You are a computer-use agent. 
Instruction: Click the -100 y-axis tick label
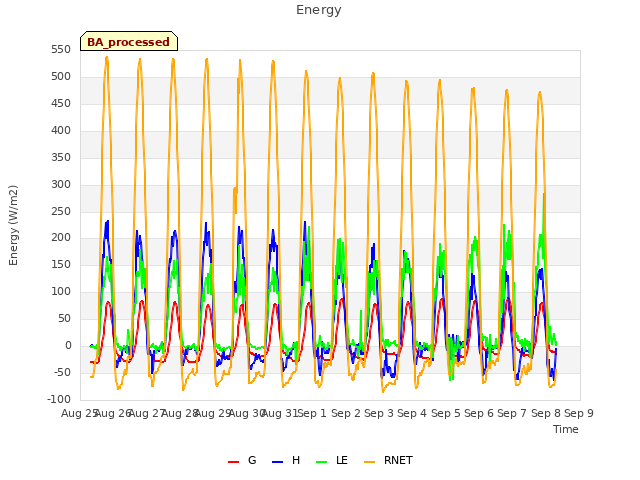coord(59,399)
